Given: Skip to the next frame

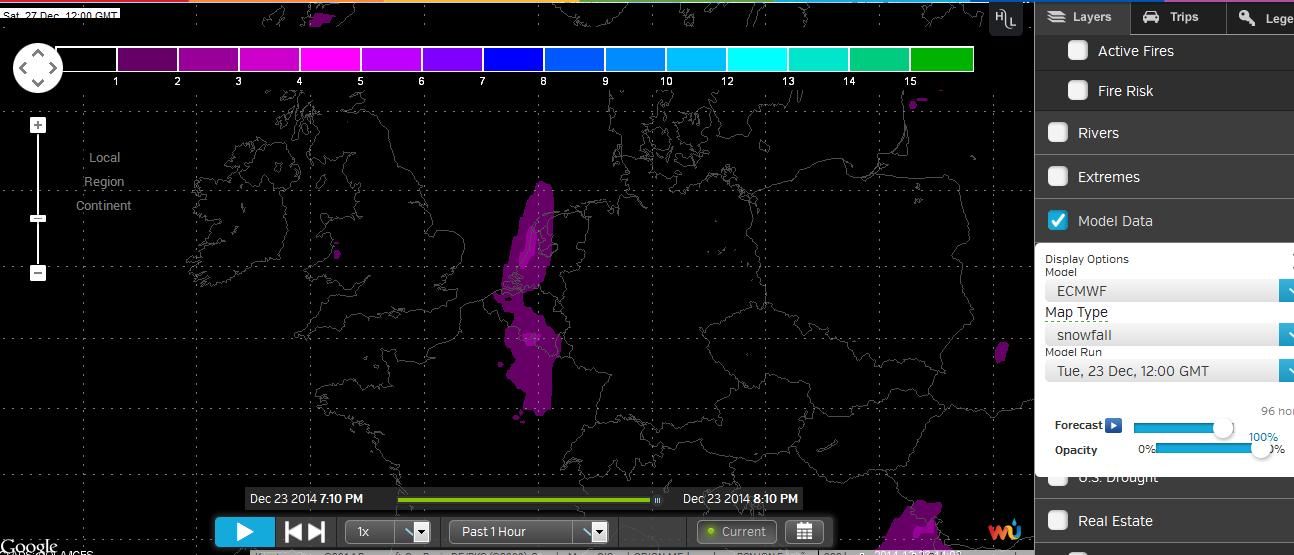Looking at the screenshot, I should (x=316, y=532).
